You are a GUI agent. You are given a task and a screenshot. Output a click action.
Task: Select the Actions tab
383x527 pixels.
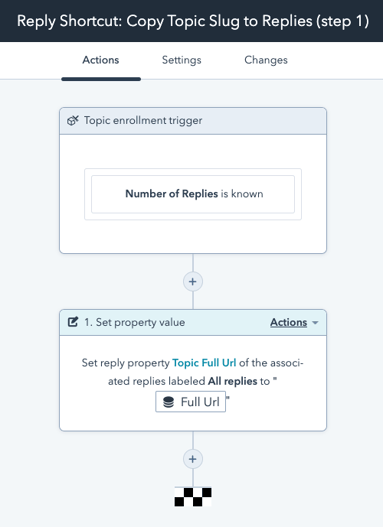point(101,60)
